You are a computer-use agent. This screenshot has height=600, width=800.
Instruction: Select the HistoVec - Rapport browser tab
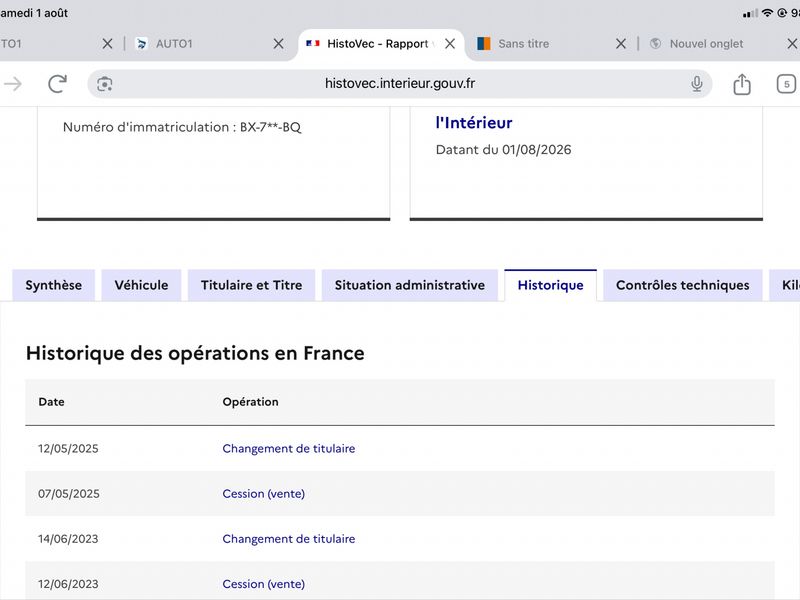(377, 44)
